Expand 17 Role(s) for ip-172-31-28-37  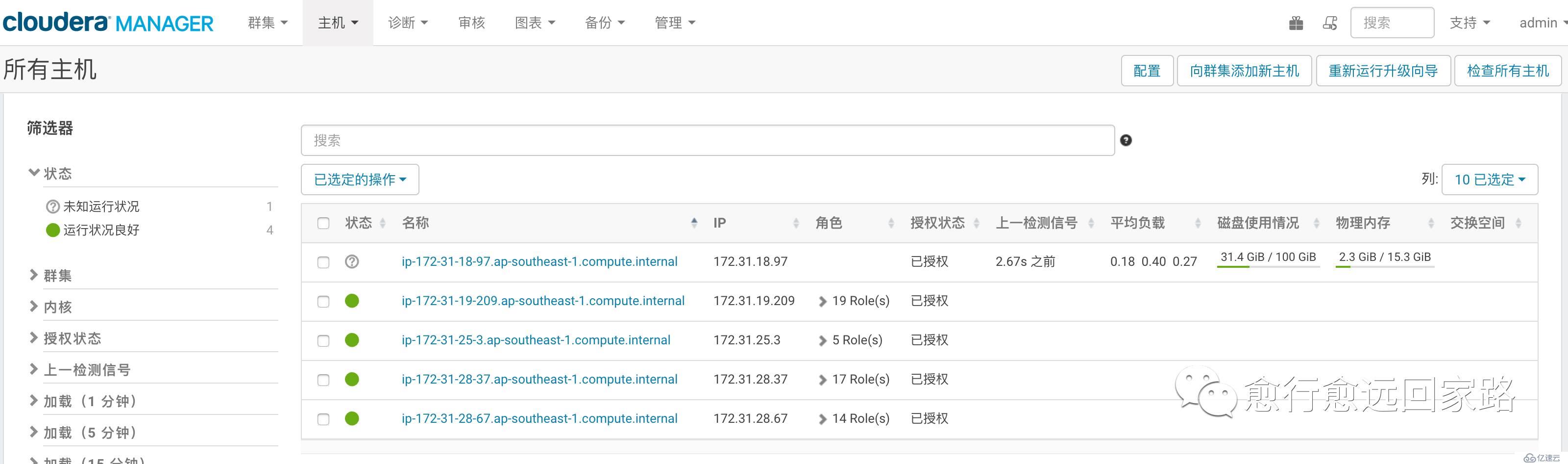click(854, 379)
